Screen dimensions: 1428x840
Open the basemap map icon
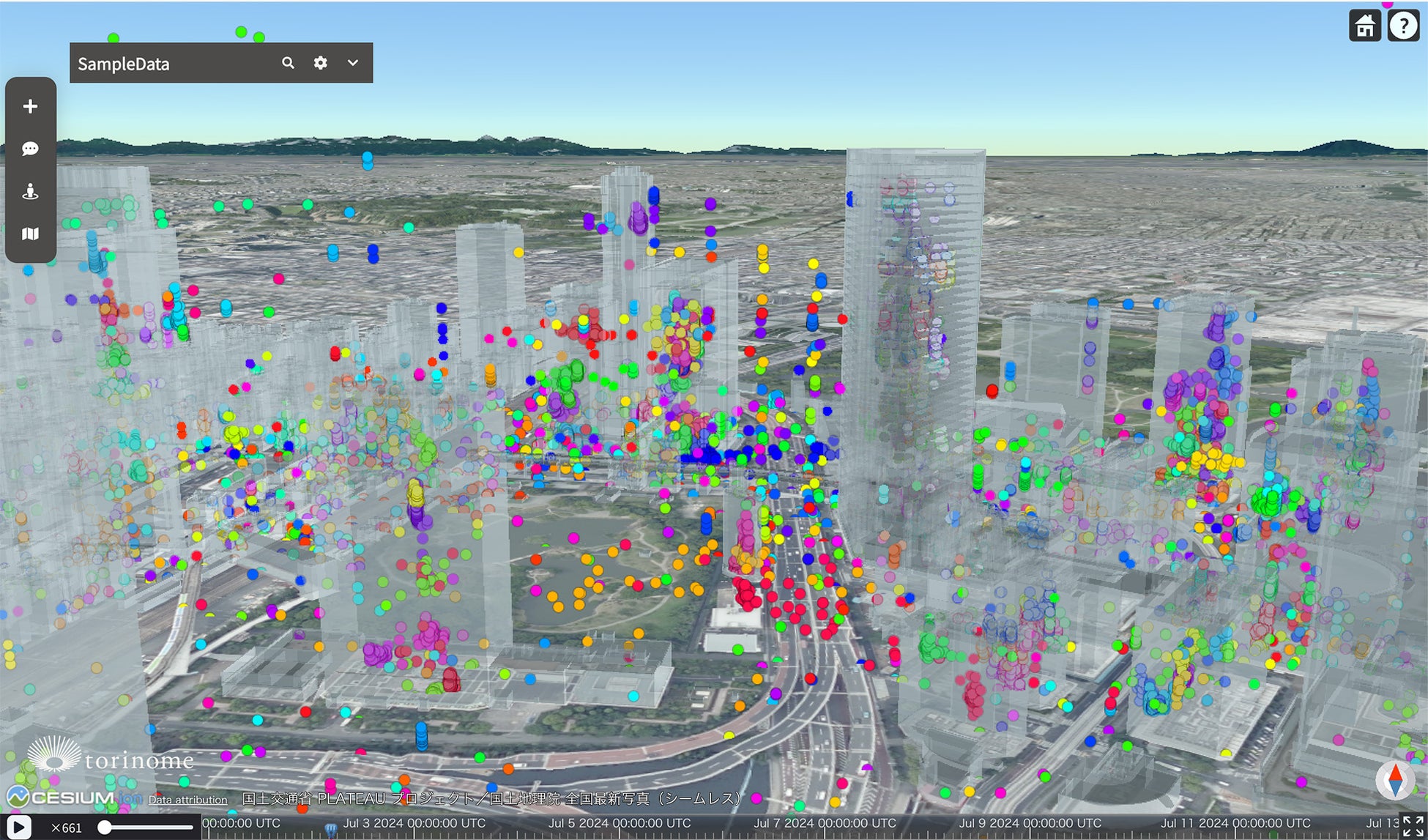click(30, 234)
